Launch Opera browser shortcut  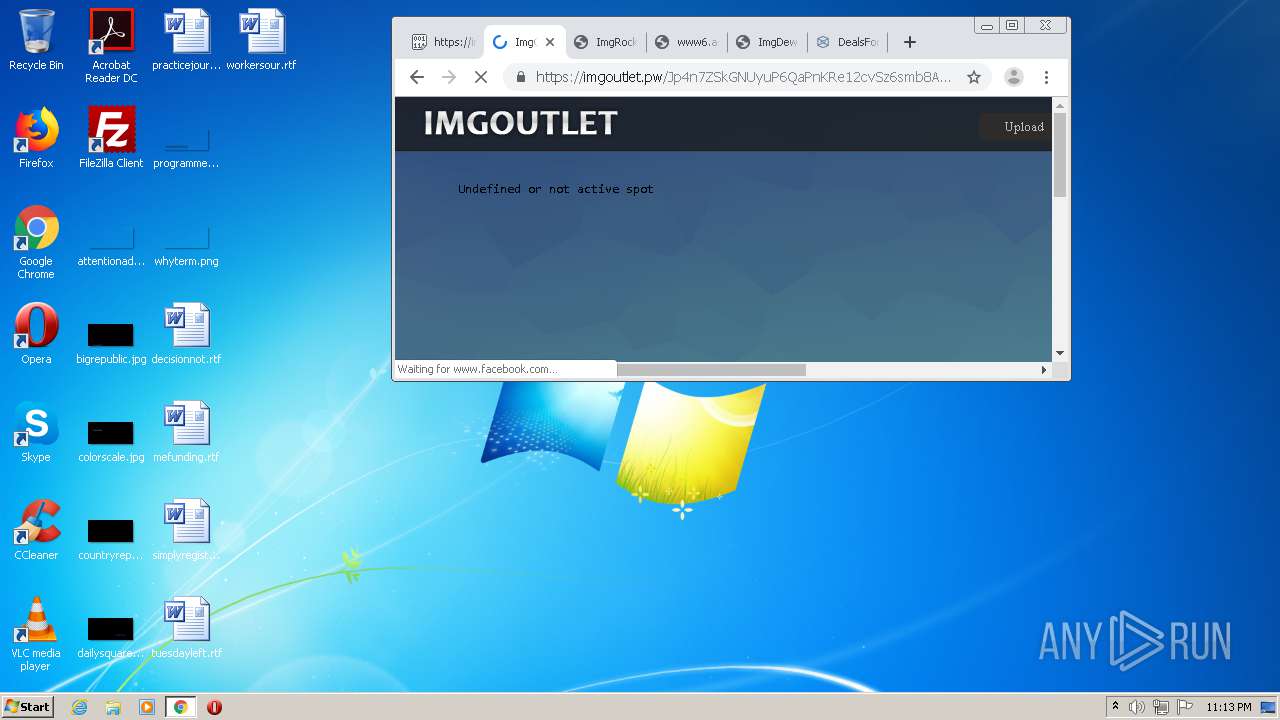pos(36,334)
